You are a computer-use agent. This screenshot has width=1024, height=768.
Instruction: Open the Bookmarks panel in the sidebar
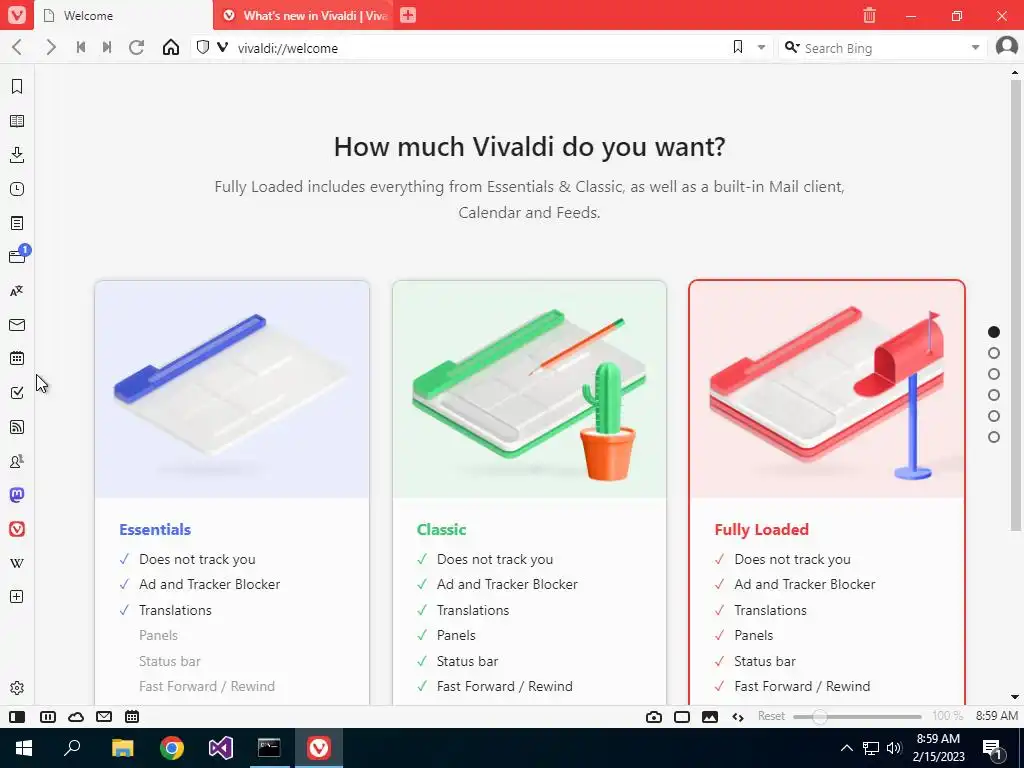pyautogui.click(x=17, y=86)
